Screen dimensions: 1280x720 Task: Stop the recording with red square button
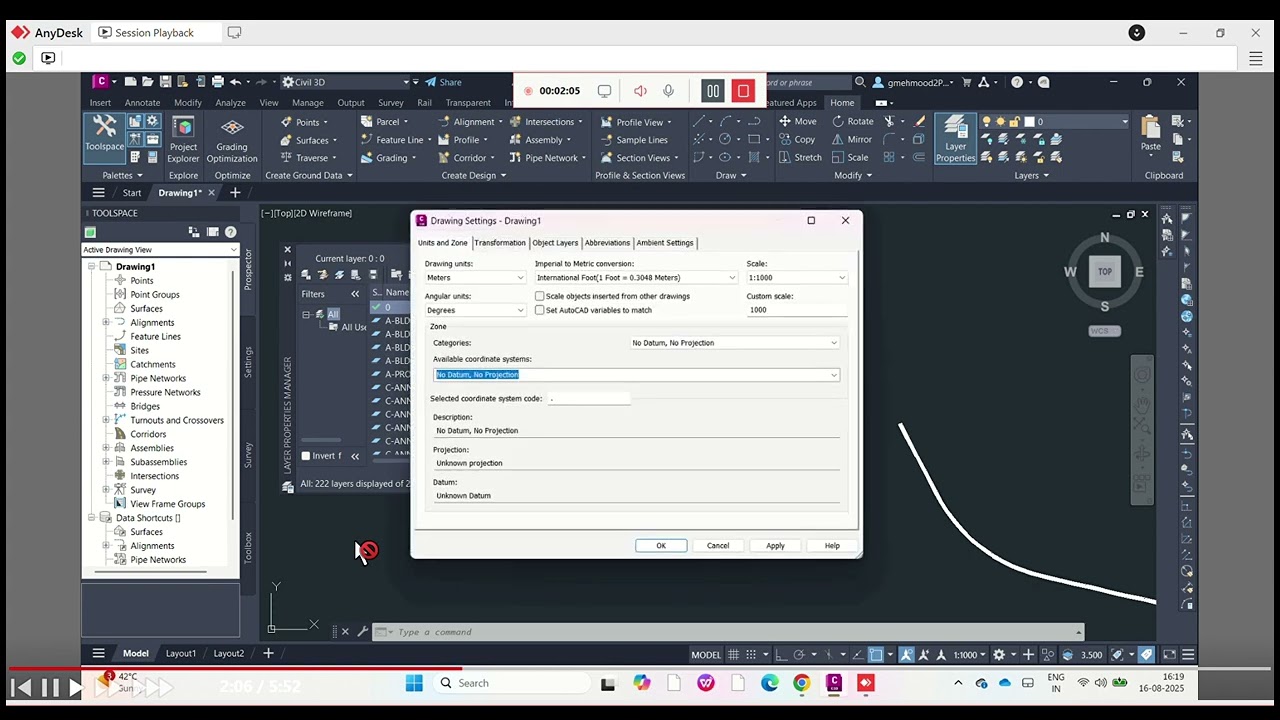(743, 91)
